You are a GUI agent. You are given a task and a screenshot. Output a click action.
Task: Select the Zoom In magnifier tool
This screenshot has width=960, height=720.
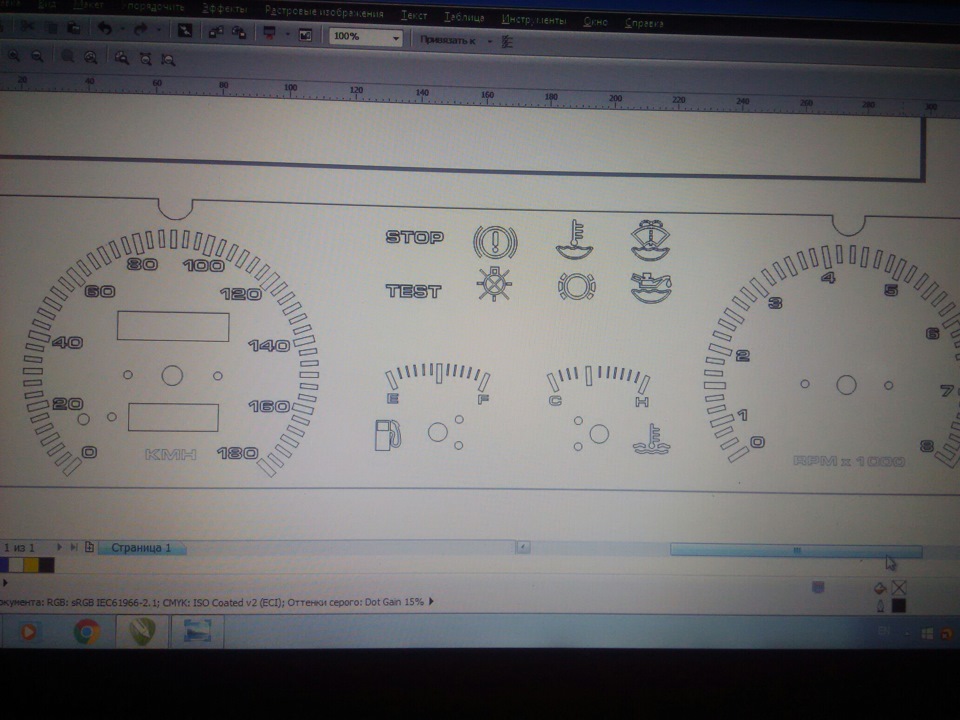(13, 58)
